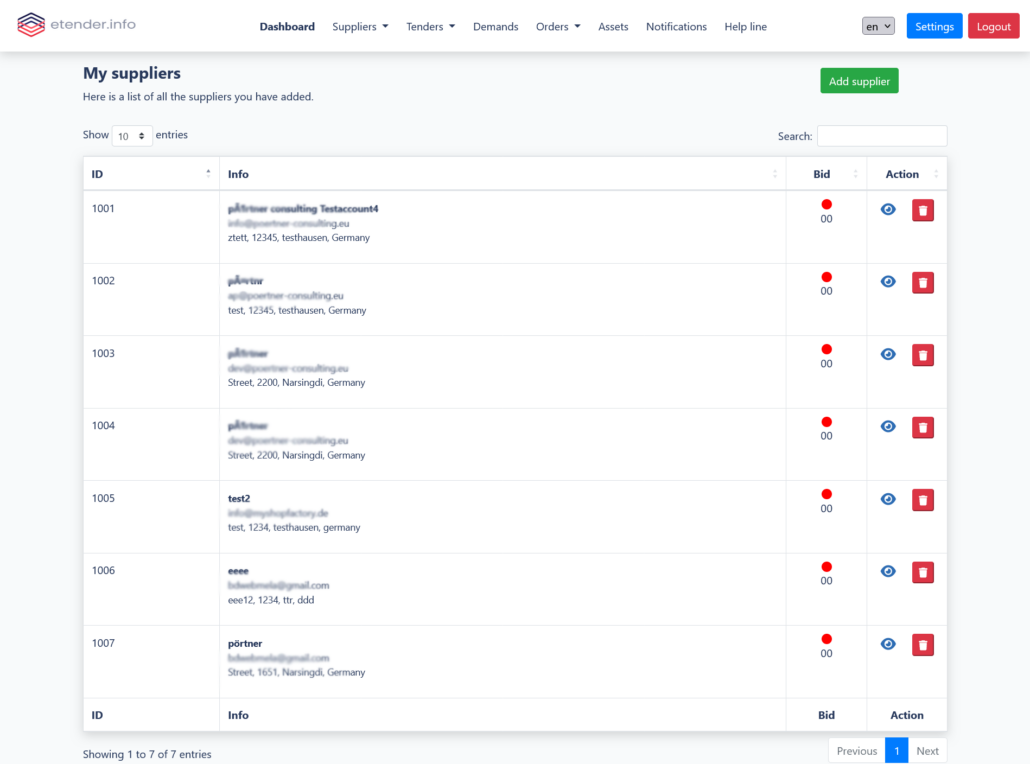
Task: Select page 1 in pagination
Action: click(x=897, y=751)
